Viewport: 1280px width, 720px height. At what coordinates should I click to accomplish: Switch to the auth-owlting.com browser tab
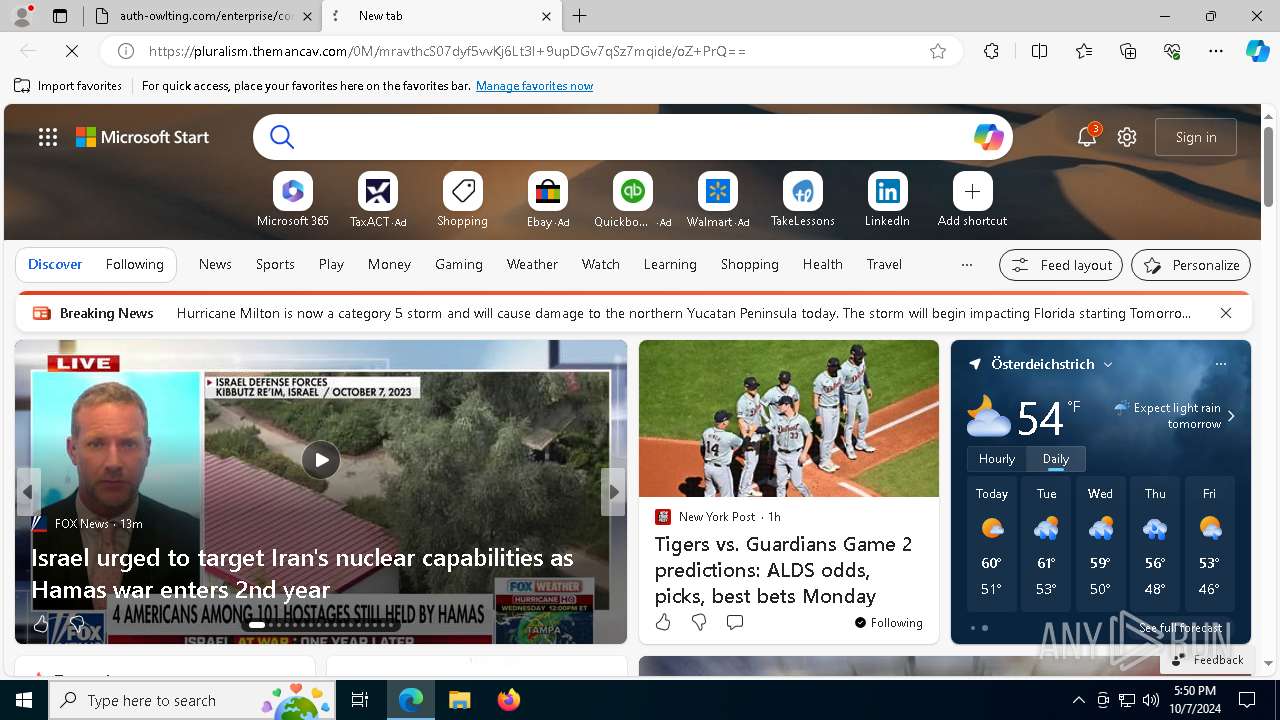click(203, 16)
